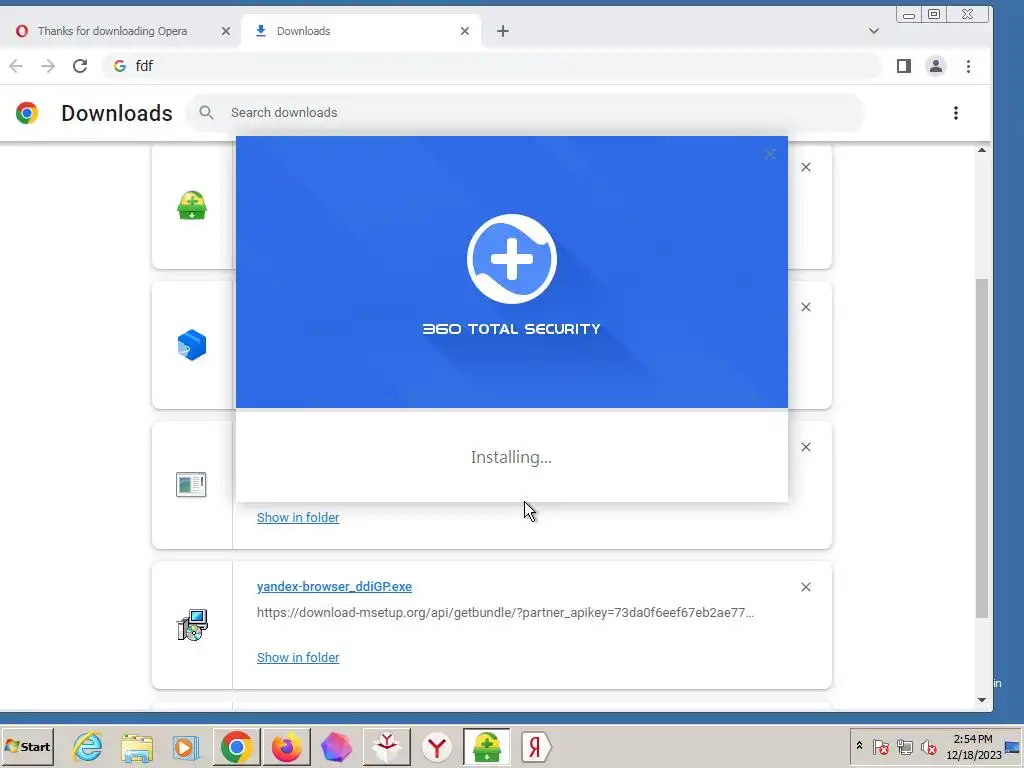The height and width of the screenshot is (768, 1024).
Task: Open Yandex Browser red Y taskbar icon
Action: point(437,746)
